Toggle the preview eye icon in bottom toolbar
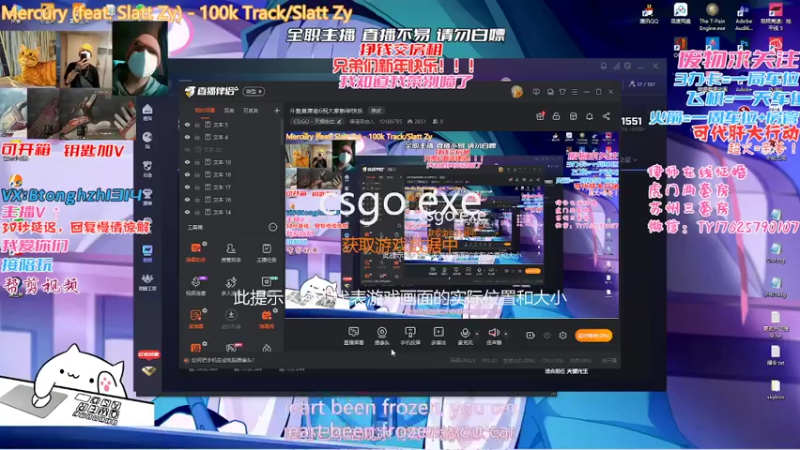The width and height of the screenshot is (800, 450). tap(547, 335)
